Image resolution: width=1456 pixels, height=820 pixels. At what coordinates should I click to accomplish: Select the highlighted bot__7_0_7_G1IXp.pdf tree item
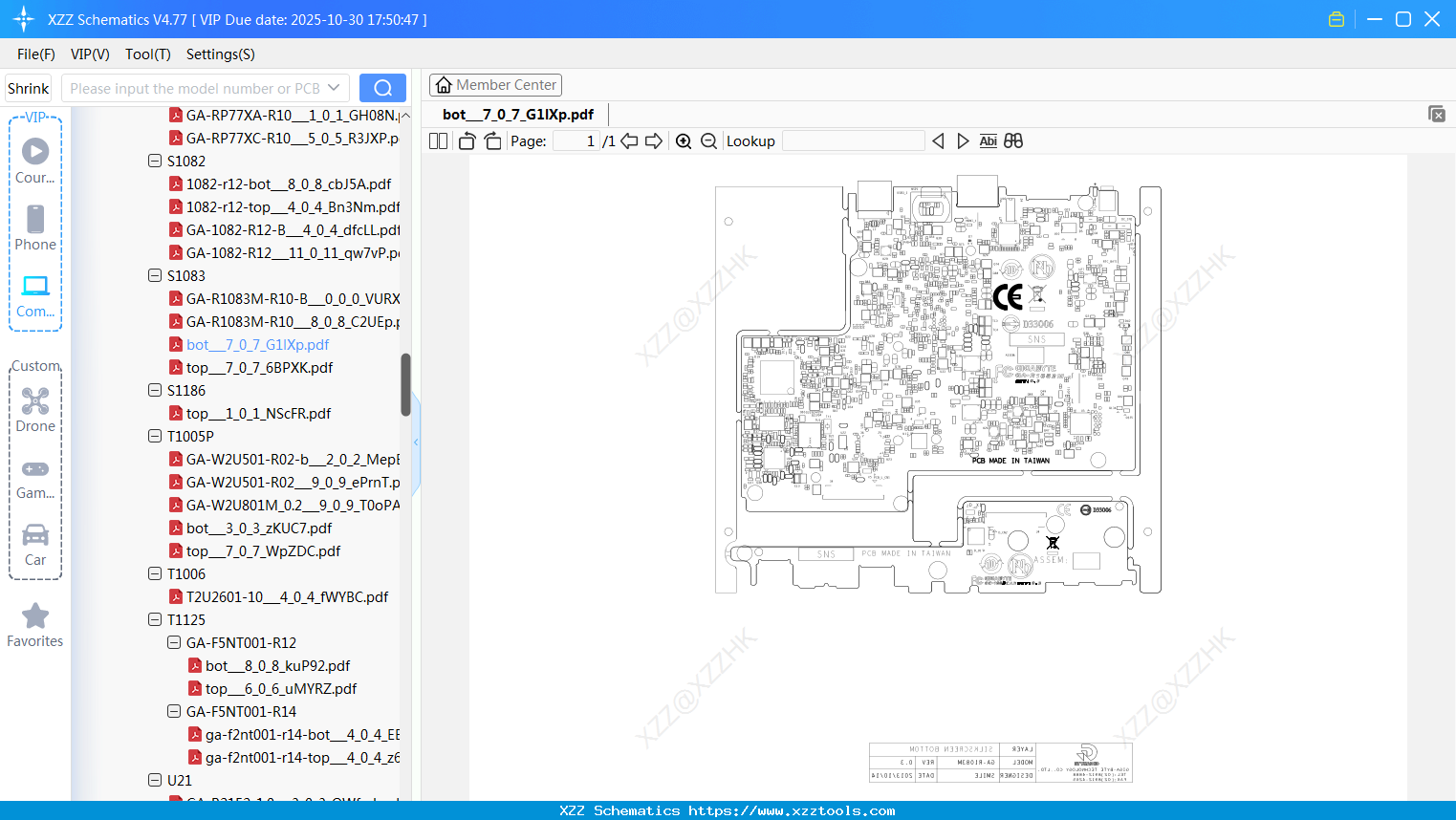[x=257, y=344]
